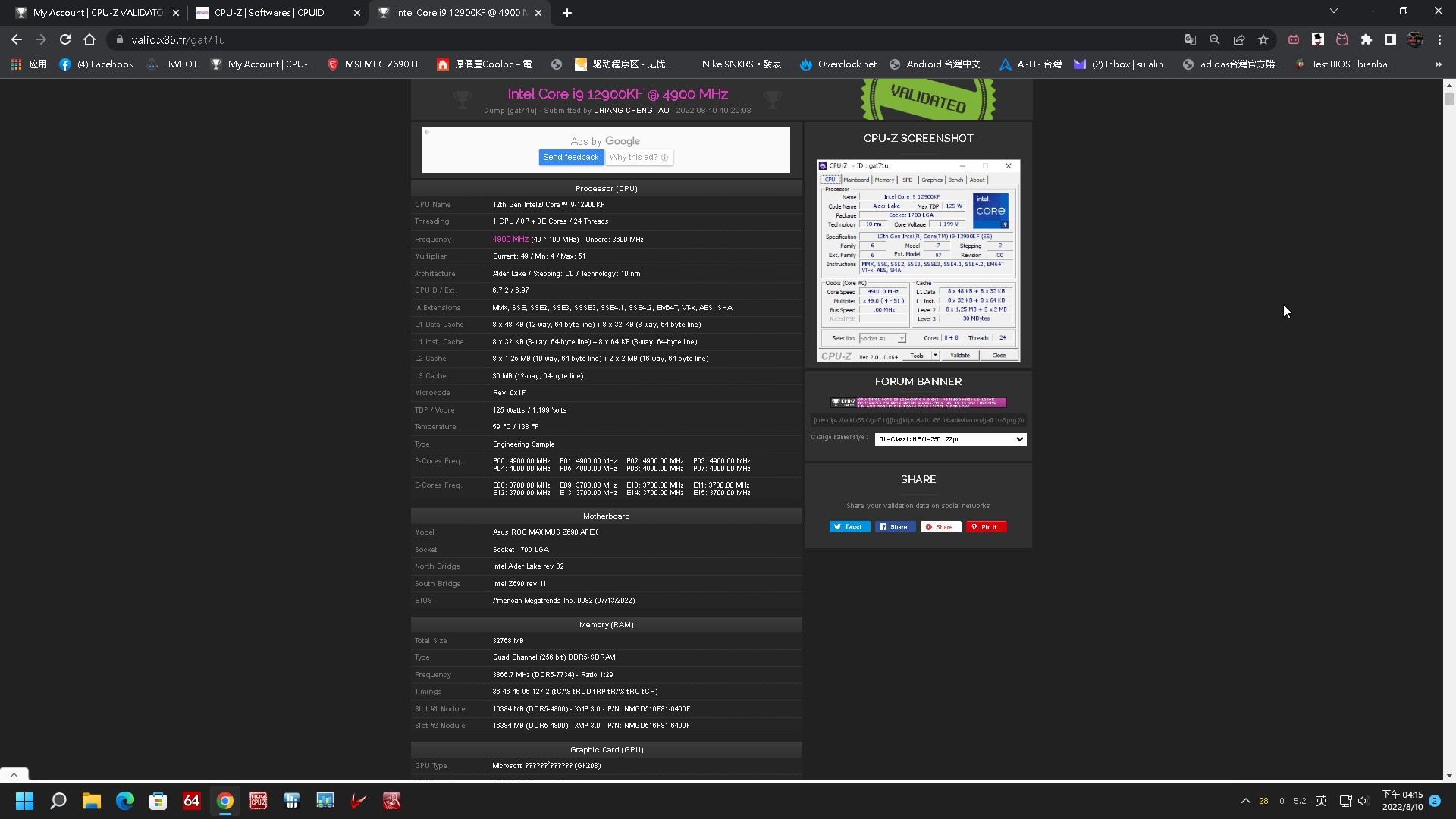The width and height of the screenshot is (1456, 819).
Task: Share validation via Tweet button
Action: click(849, 527)
